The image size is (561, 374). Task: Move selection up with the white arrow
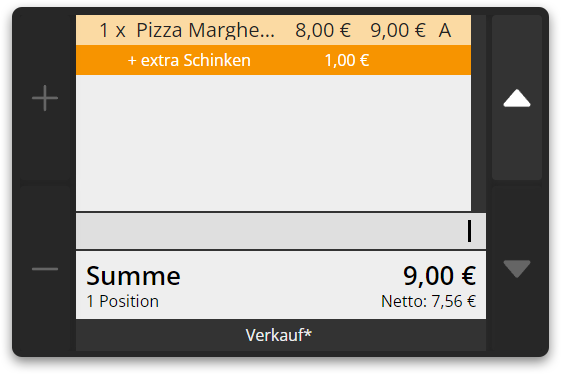tap(517, 98)
